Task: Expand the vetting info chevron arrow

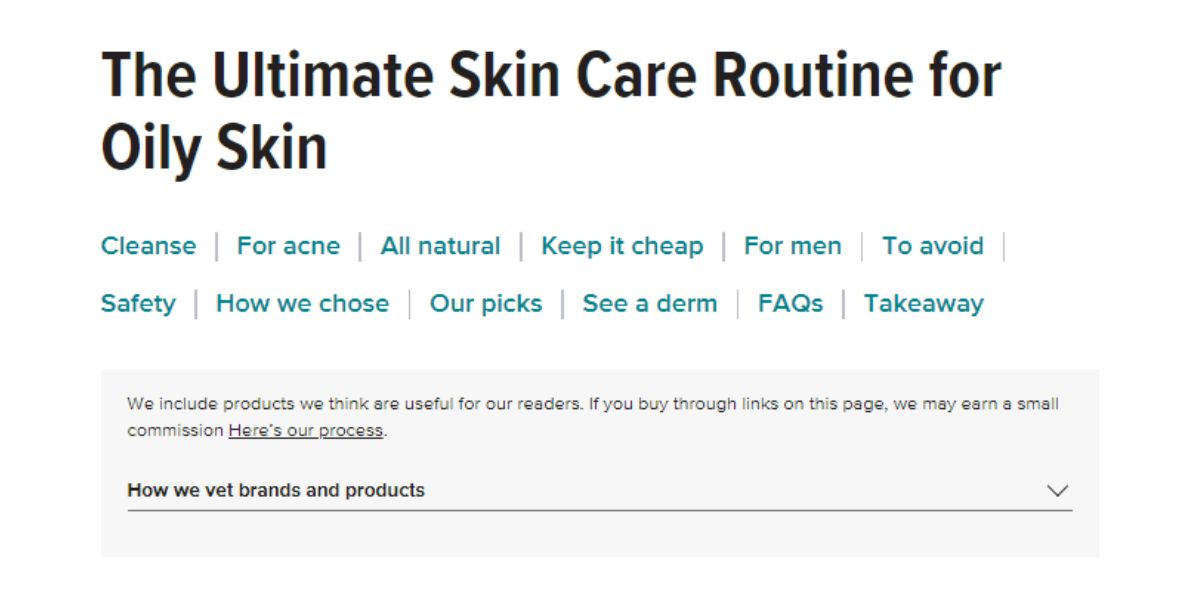Action: click(x=1057, y=490)
